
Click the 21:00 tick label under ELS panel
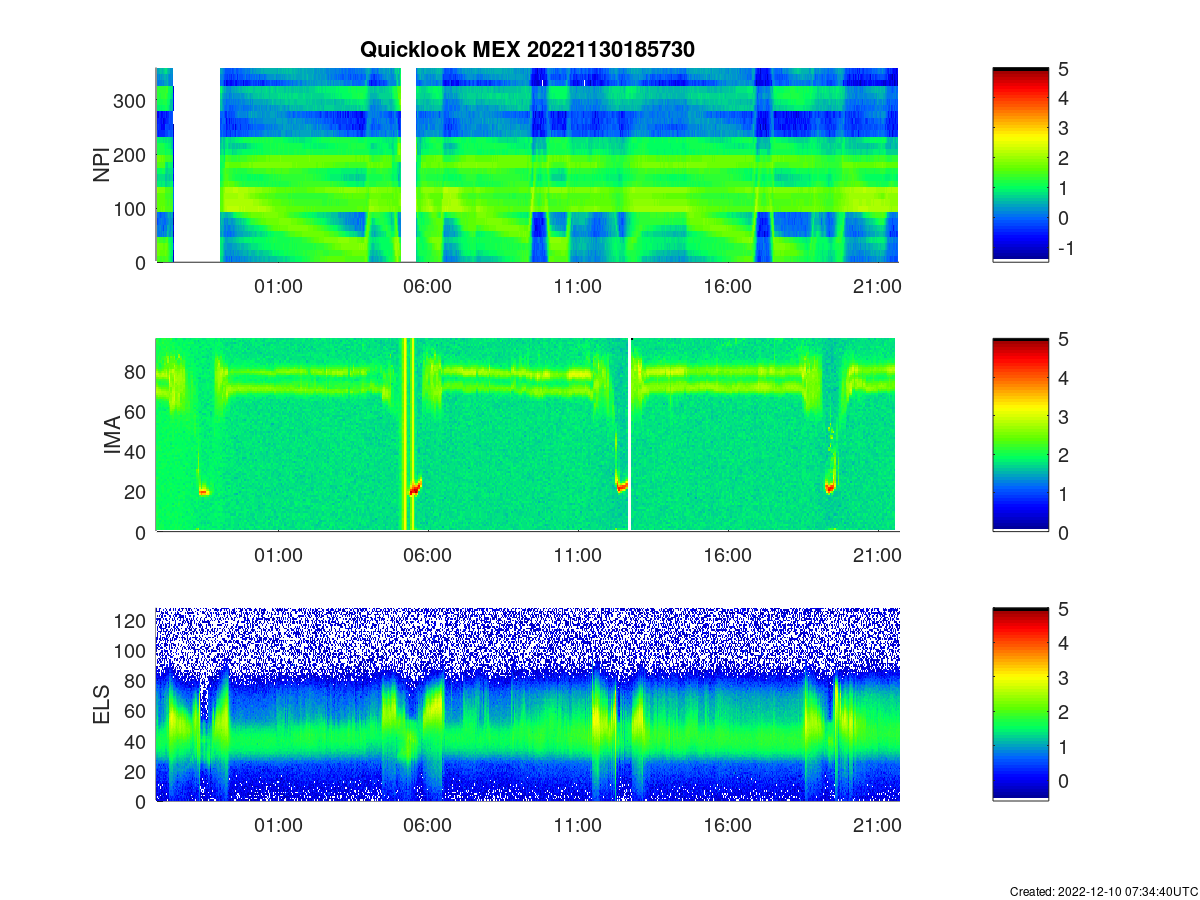click(x=877, y=825)
